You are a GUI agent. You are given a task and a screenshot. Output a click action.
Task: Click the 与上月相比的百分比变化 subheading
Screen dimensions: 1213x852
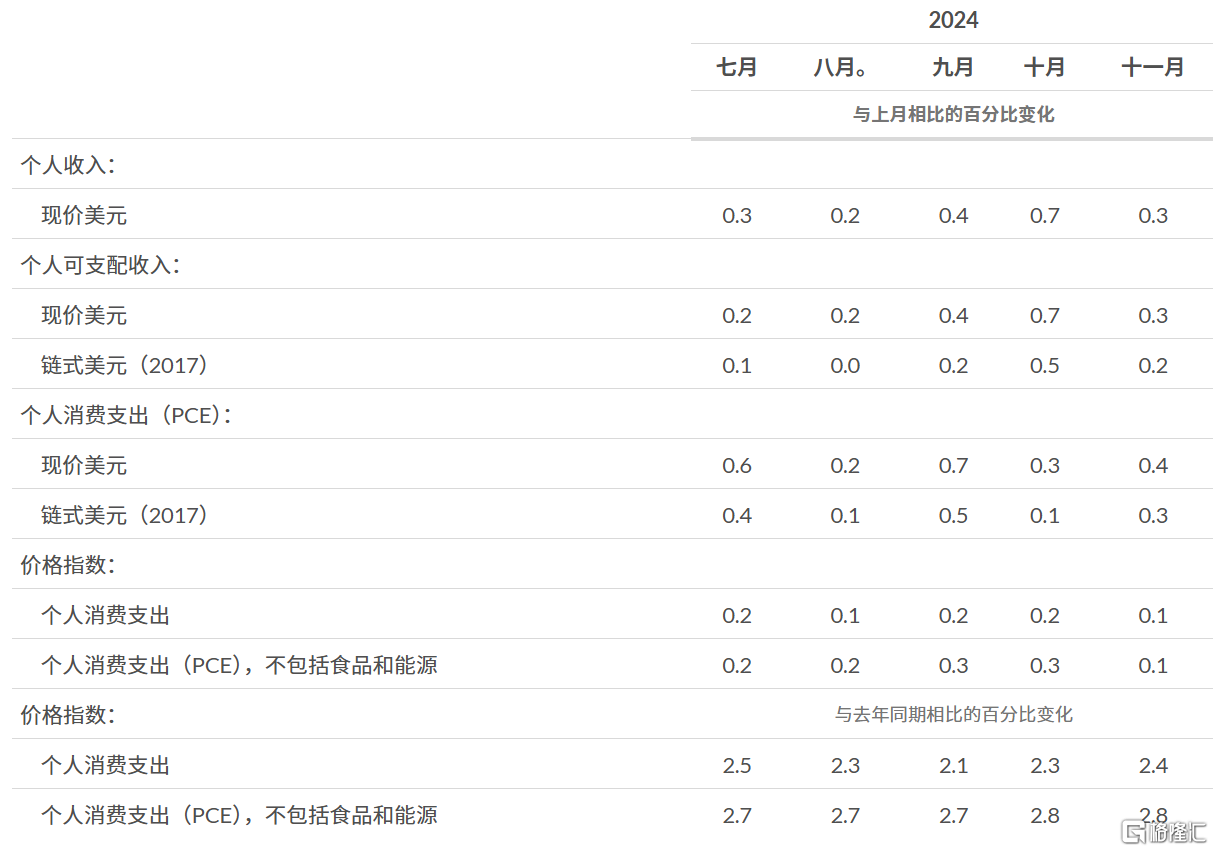tap(953, 114)
